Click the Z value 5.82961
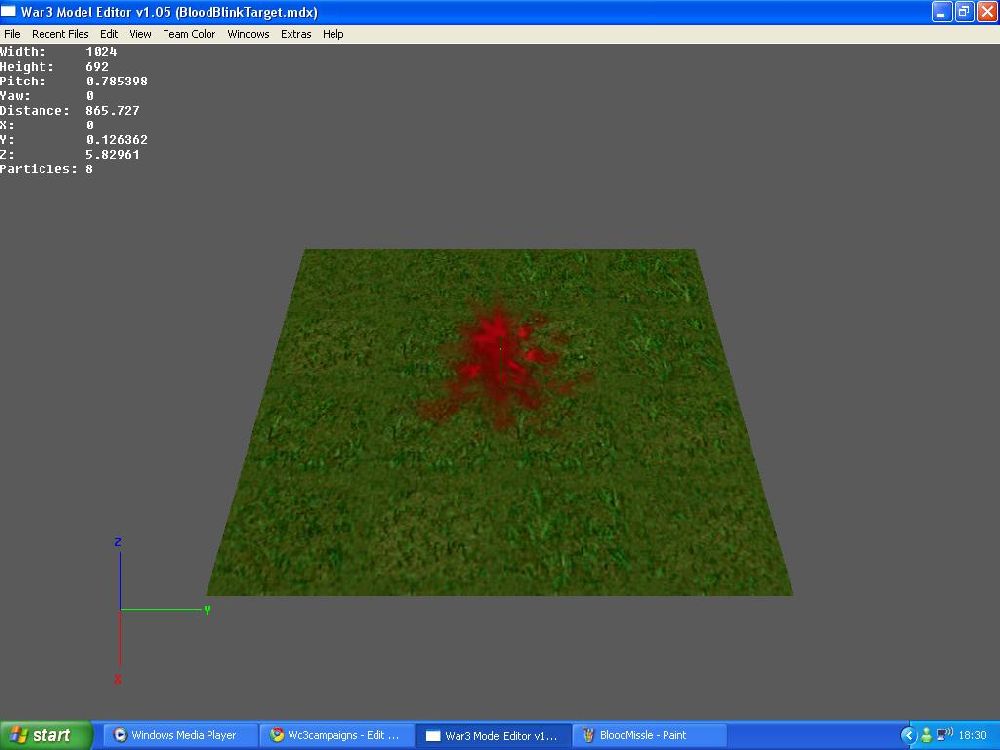 click(112, 154)
